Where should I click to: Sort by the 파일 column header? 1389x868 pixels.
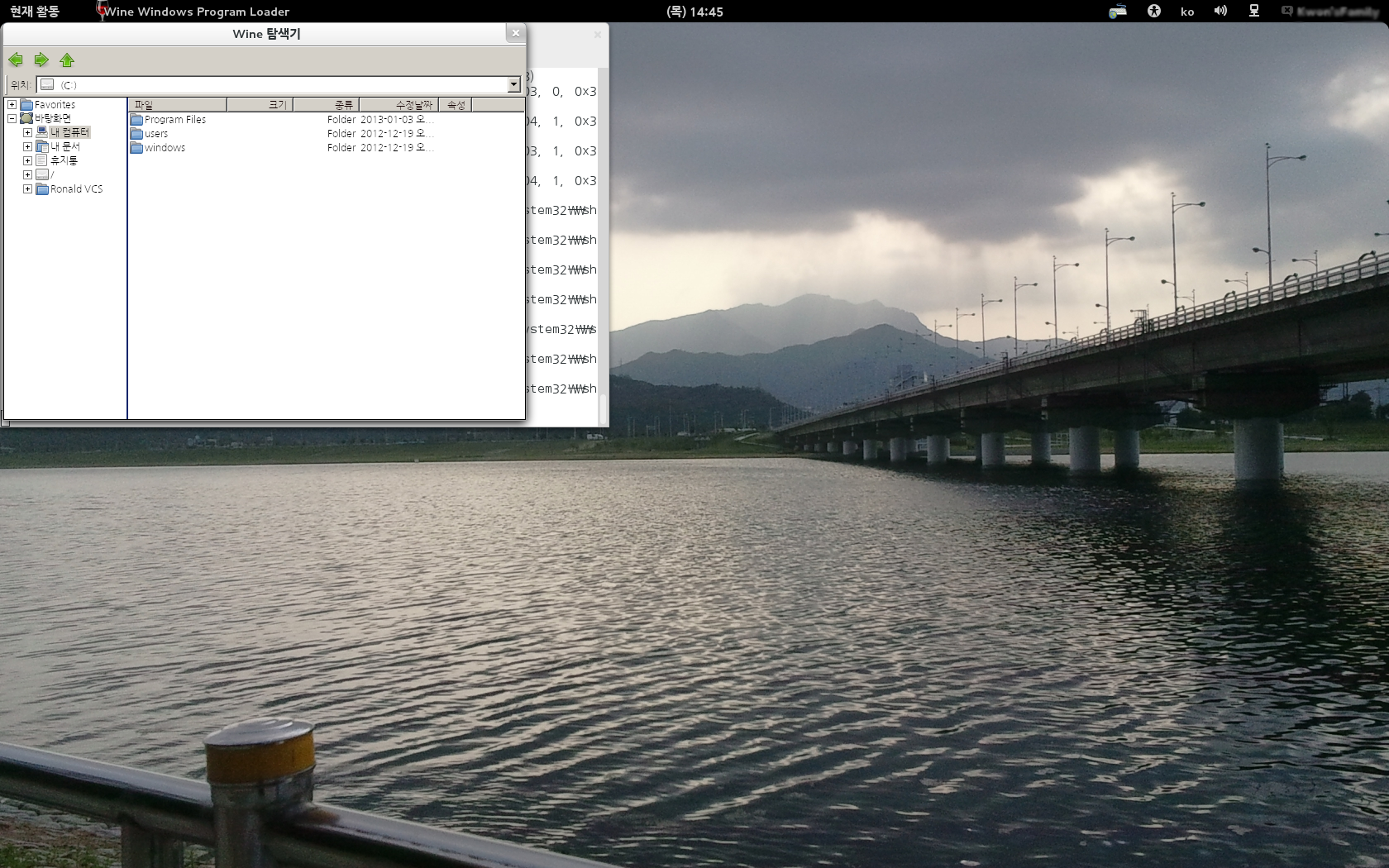click(x=177, y=105)
